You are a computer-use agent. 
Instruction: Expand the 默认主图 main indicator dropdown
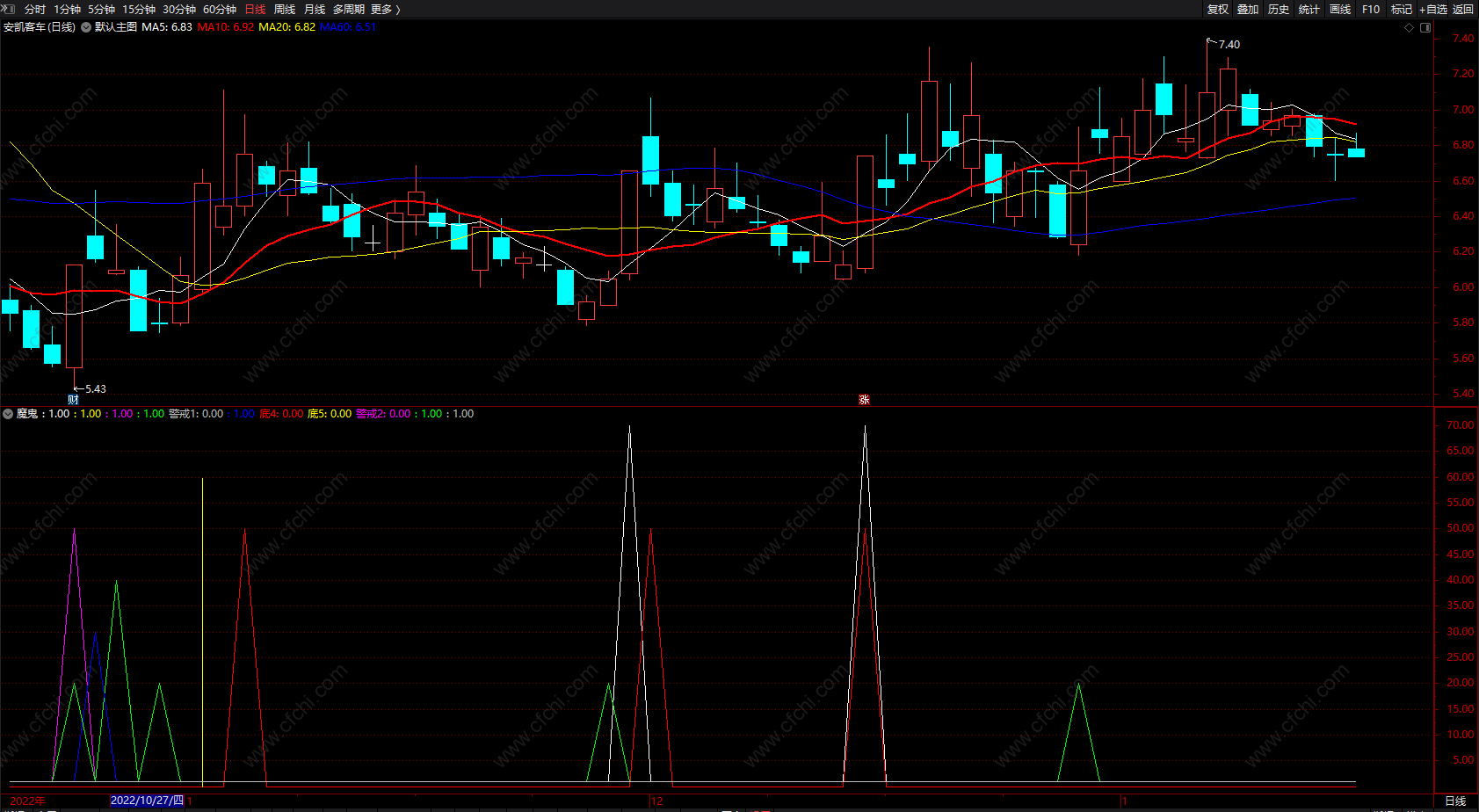point(86,27)
